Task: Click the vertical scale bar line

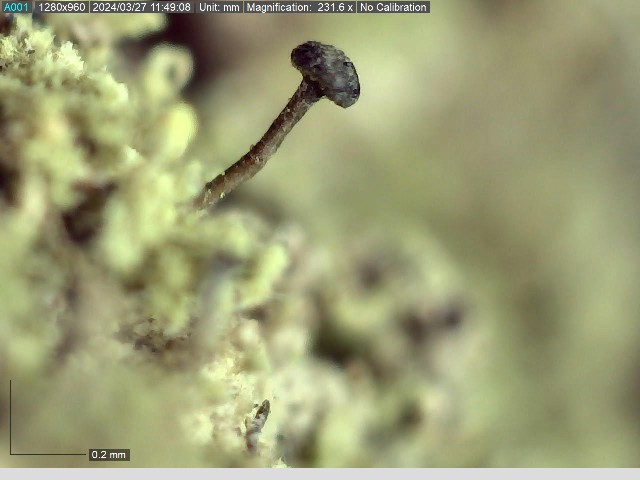Action: pyautogui.click(x=11, y=418)
